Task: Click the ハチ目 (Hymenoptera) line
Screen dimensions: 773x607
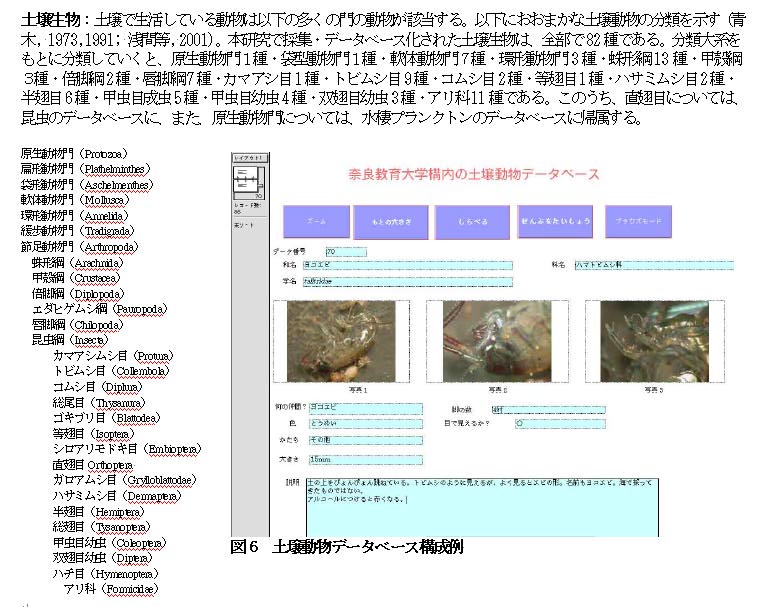Action: 106,574
